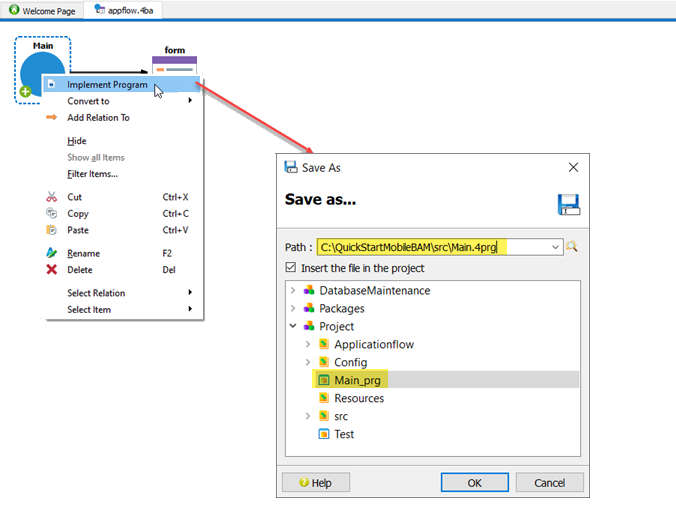This screenshot has width=676, height=522.
Task: Click the Implement Program document icon
Action: 51,84
